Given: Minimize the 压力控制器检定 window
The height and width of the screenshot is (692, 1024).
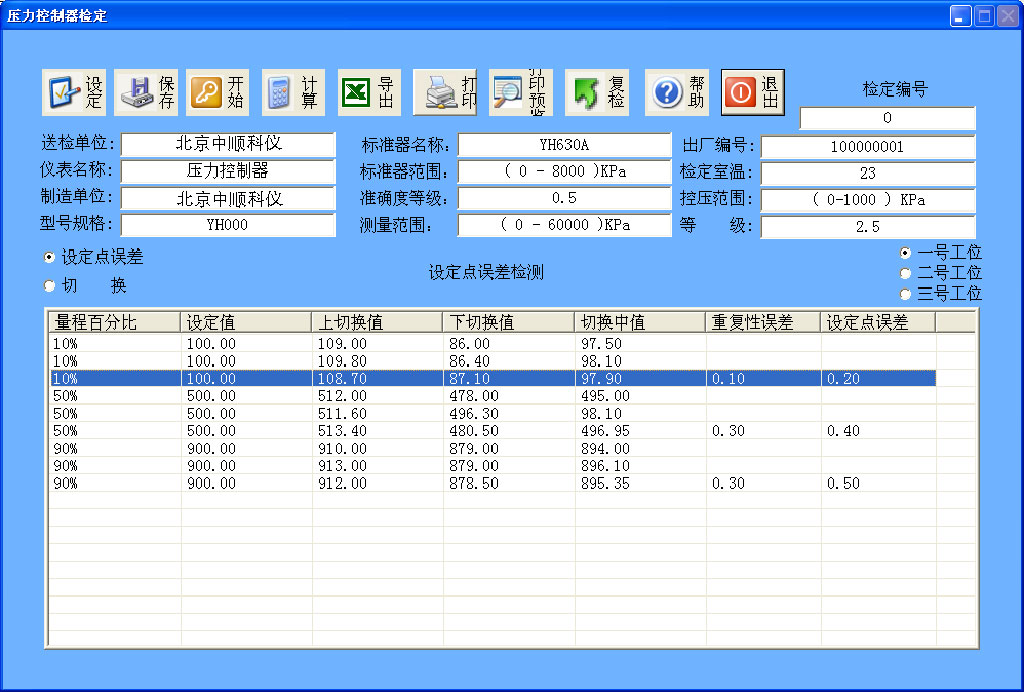Looking at the screenshot, I should tap(960, 16).
